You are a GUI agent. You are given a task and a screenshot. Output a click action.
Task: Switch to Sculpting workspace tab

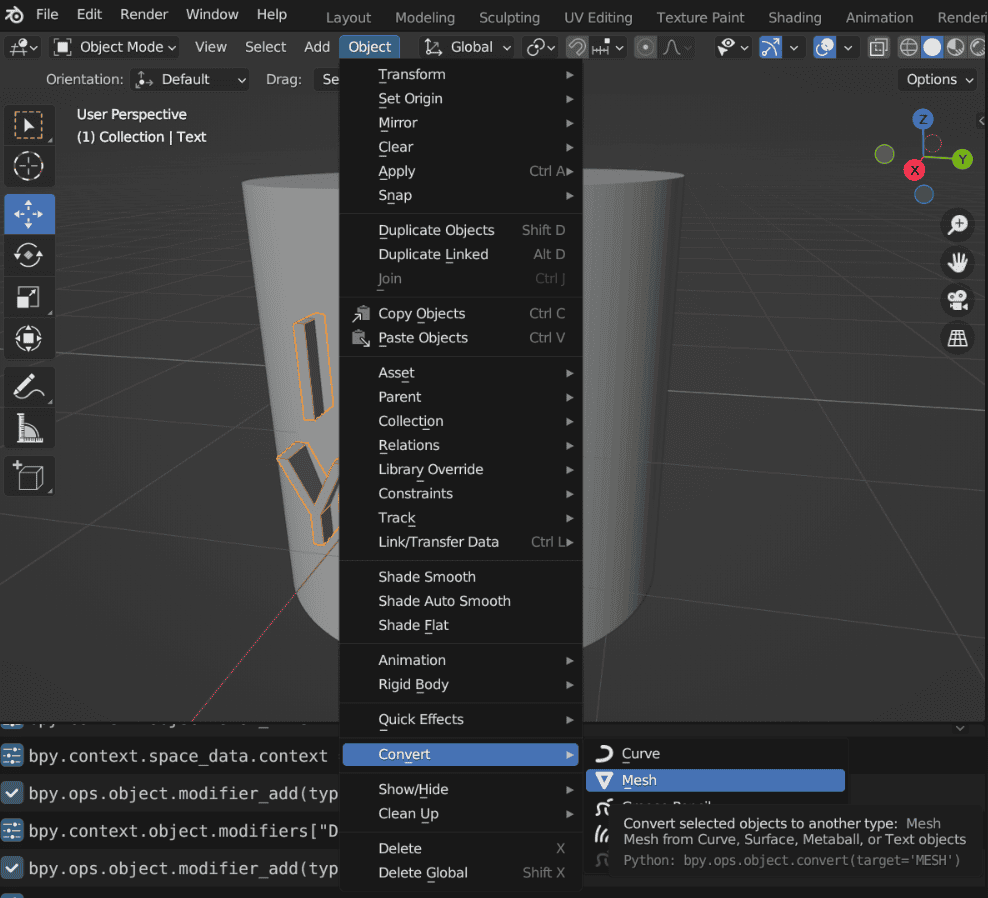point(509,18)
